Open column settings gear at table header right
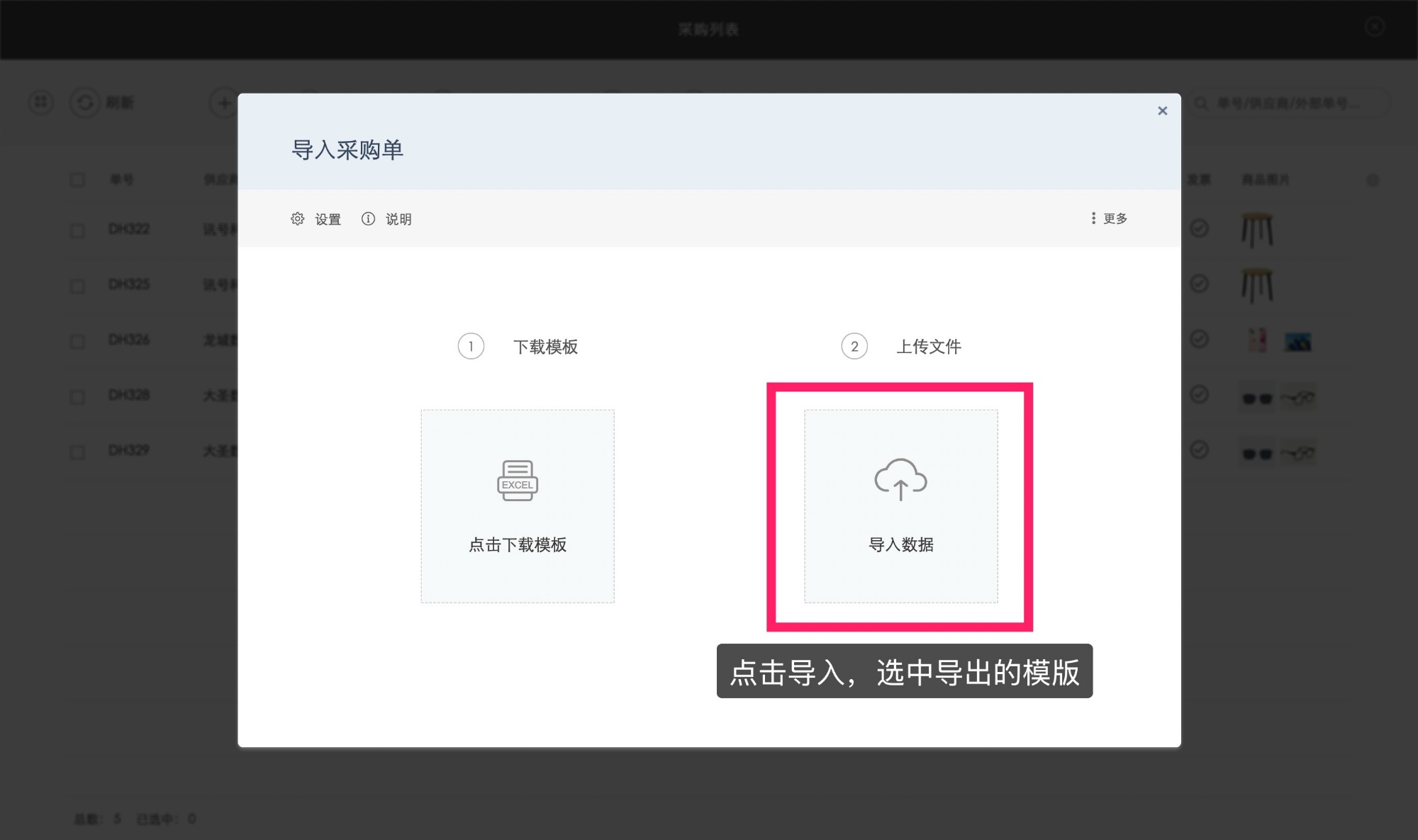Image resolution: width=1418 pixels, height=840 pixels. pyautogui.click(x=1373, y=180)
